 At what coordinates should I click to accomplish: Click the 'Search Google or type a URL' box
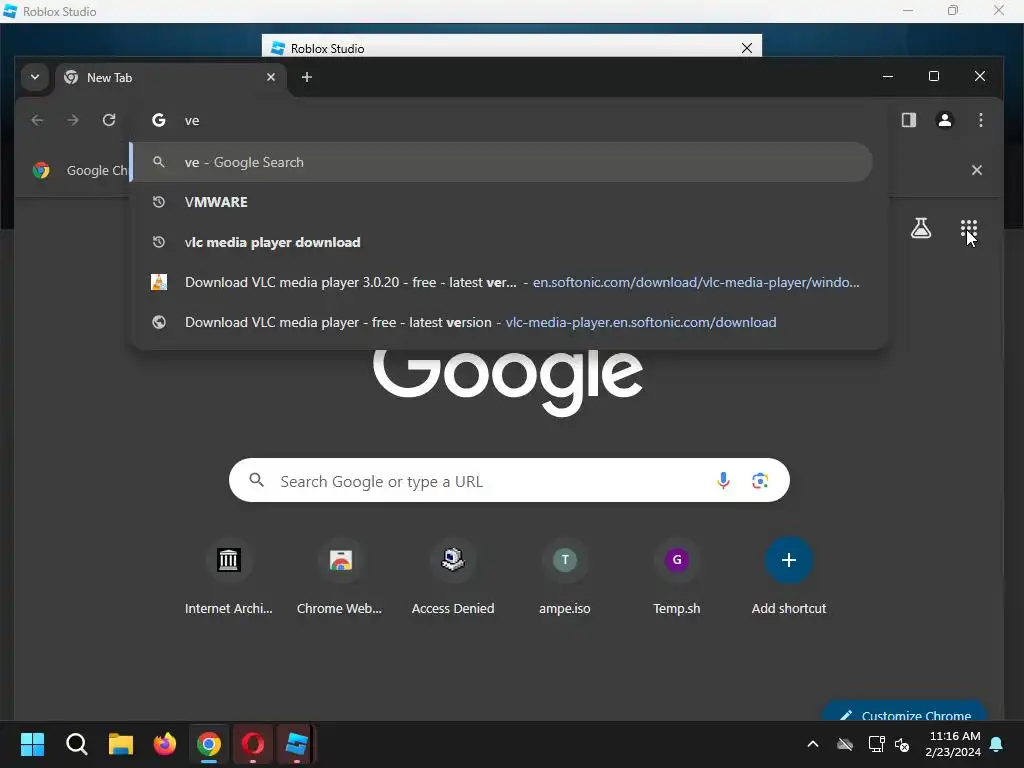coord(509,481)
